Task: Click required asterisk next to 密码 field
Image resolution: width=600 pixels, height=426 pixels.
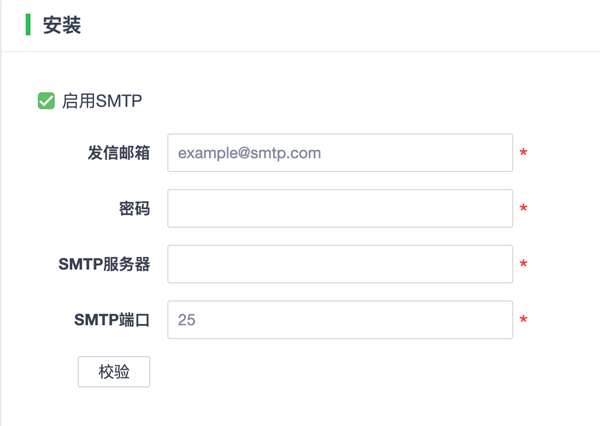Action: (x=524, y=211)
